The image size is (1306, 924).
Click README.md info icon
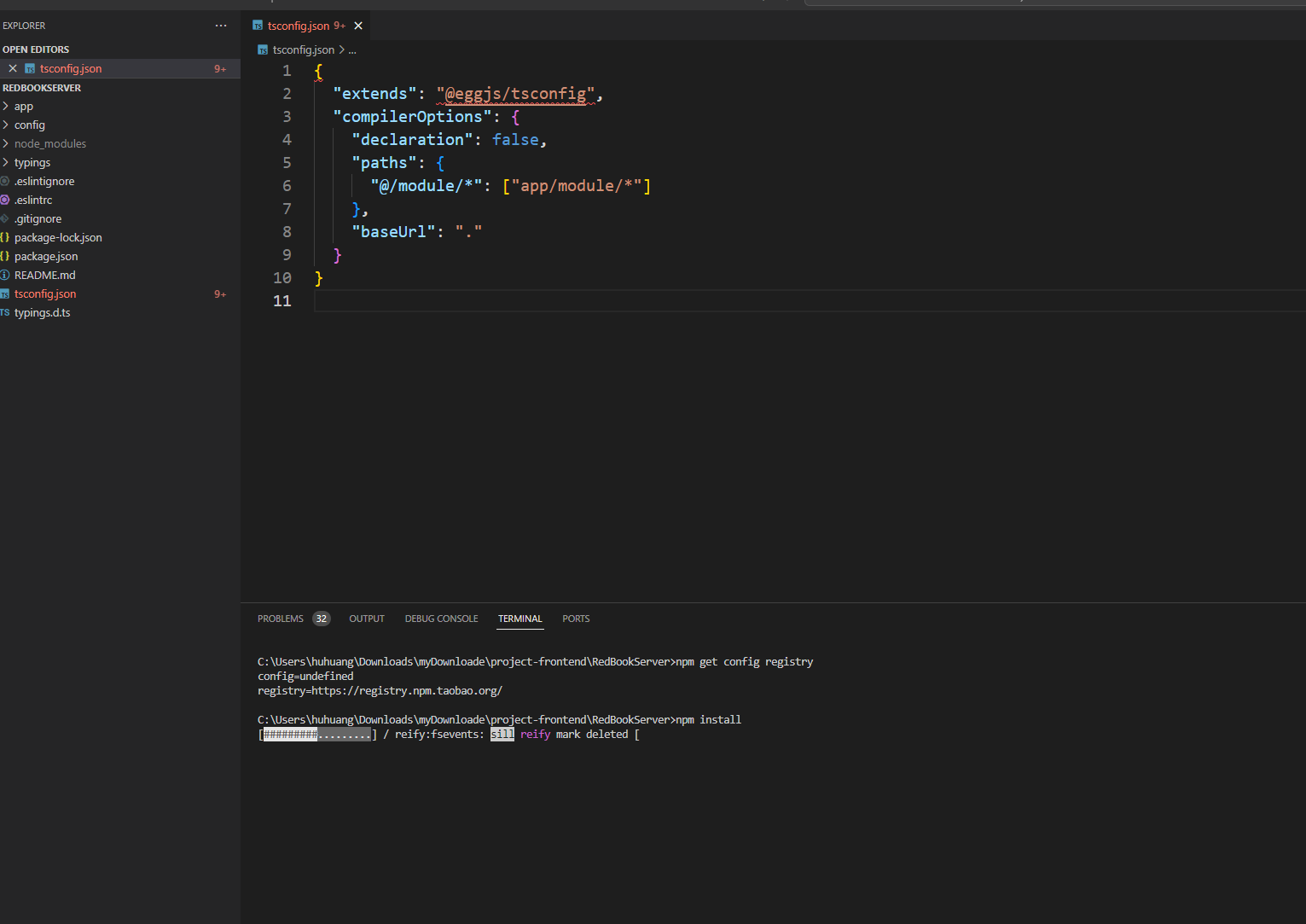point(5,275)
